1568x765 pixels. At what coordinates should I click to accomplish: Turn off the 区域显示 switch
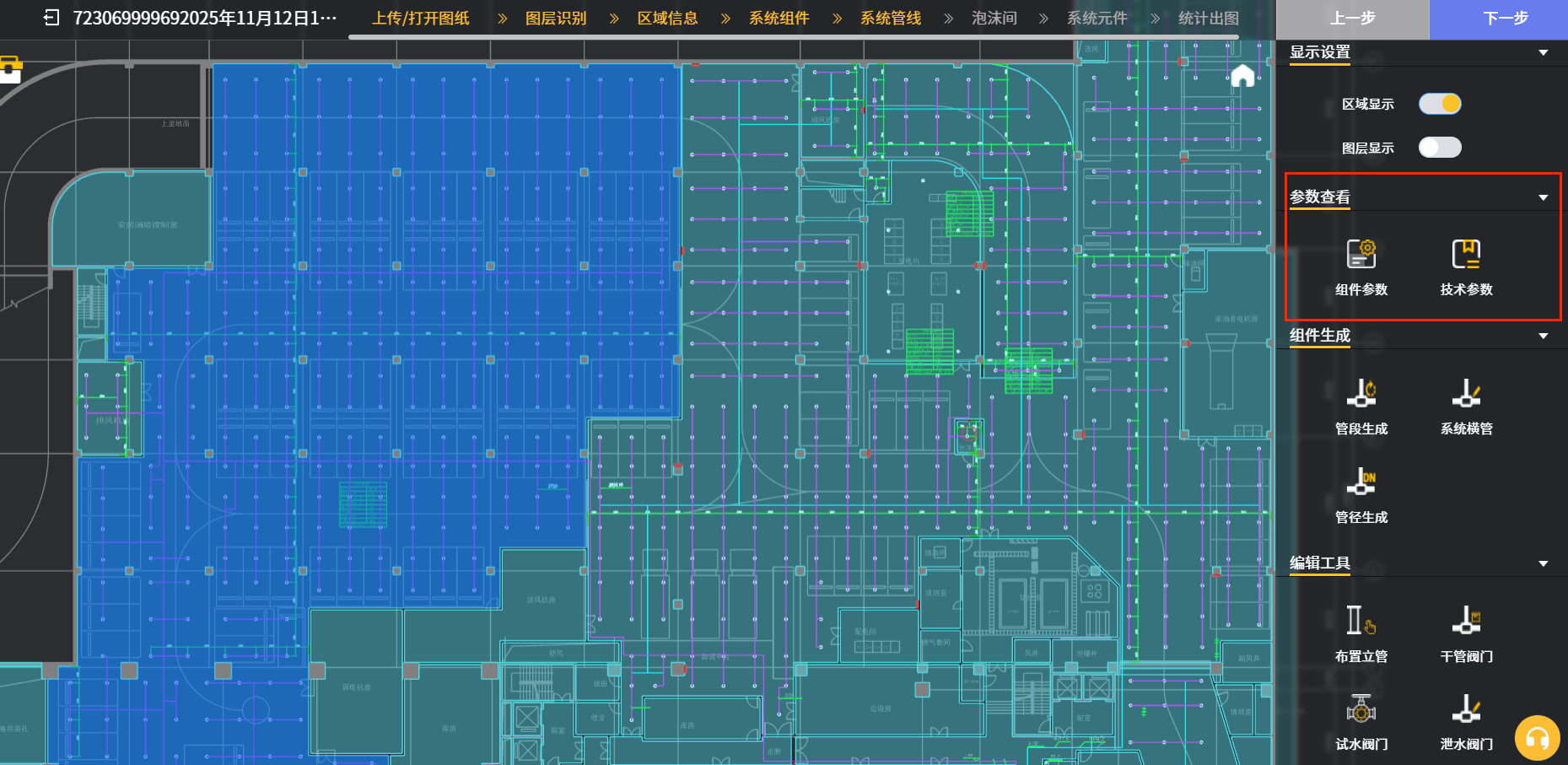(1439, 104)
